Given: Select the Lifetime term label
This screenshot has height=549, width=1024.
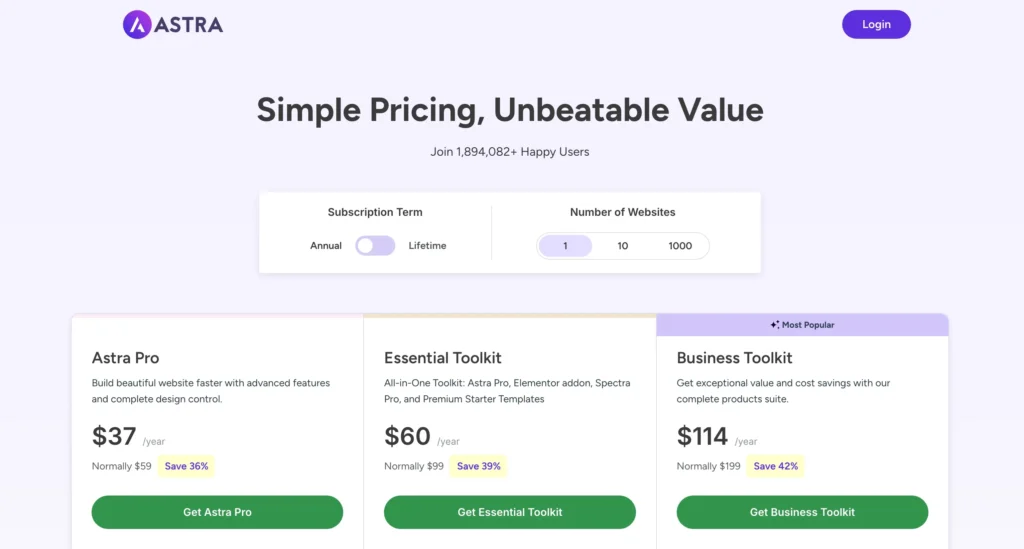Looking at the screenshot, I should coord(427,246).
